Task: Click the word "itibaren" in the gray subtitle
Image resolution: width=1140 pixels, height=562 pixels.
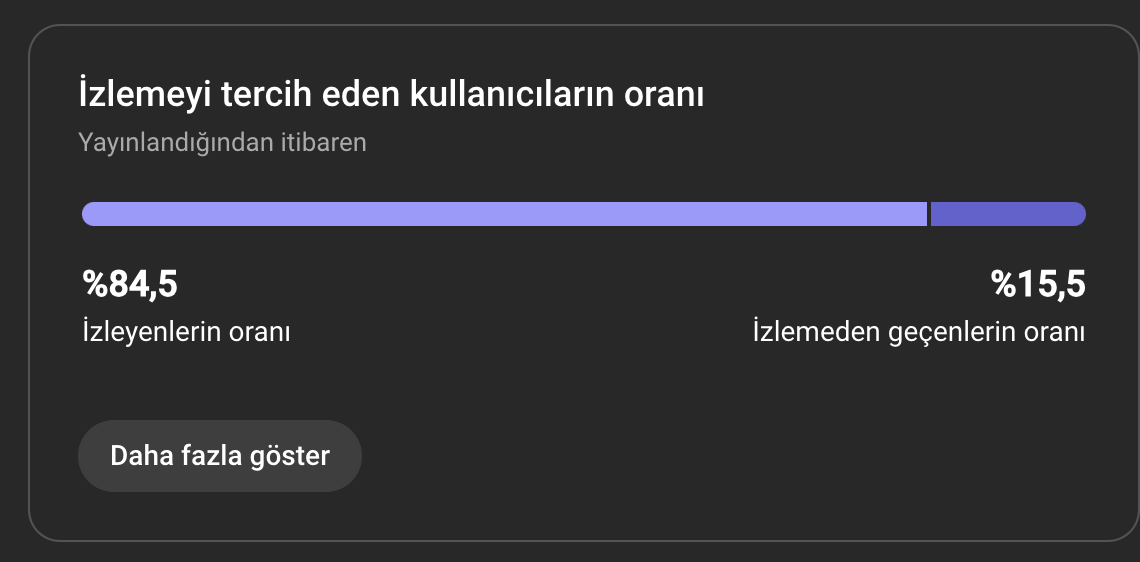Action: (324, 142)
